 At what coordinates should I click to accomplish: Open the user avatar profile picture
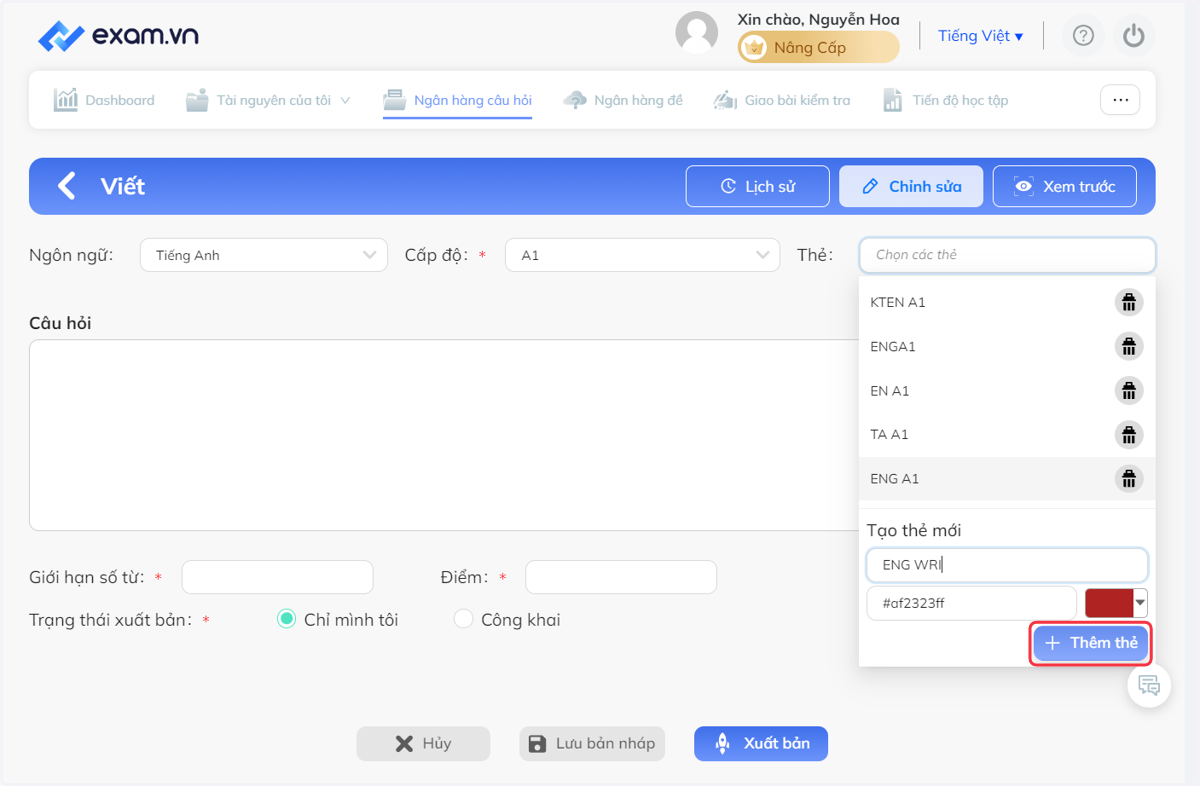pos(697,33)
